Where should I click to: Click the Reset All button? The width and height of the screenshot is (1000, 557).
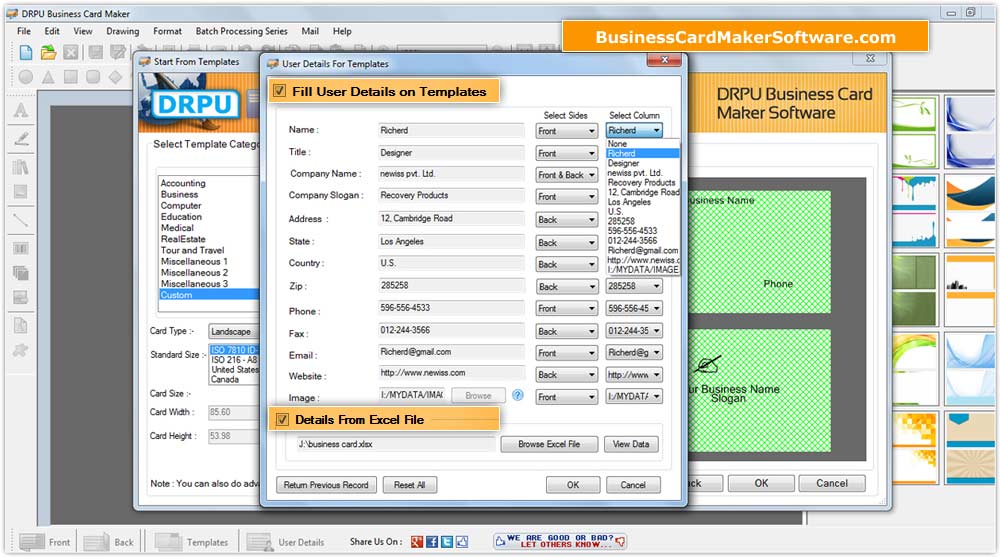coord(409,485)
